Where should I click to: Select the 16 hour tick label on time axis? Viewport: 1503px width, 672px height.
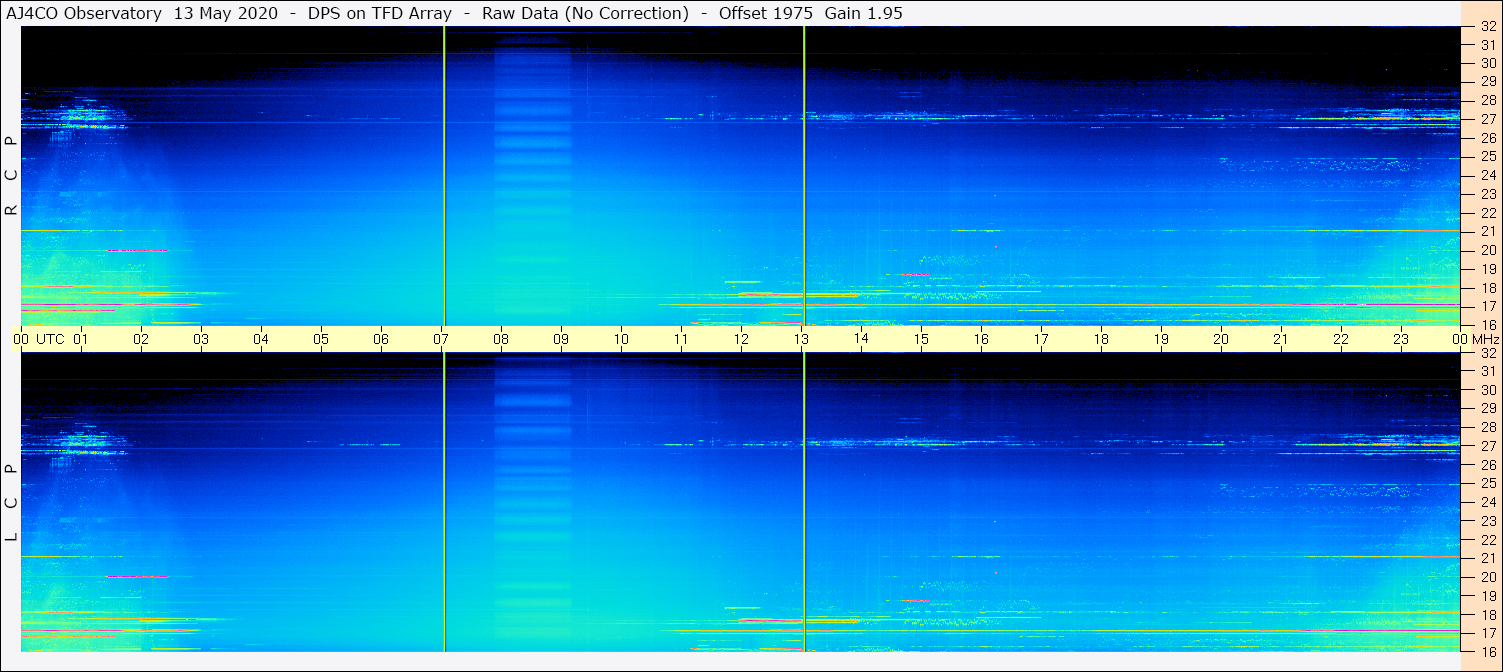coord(981,339)
